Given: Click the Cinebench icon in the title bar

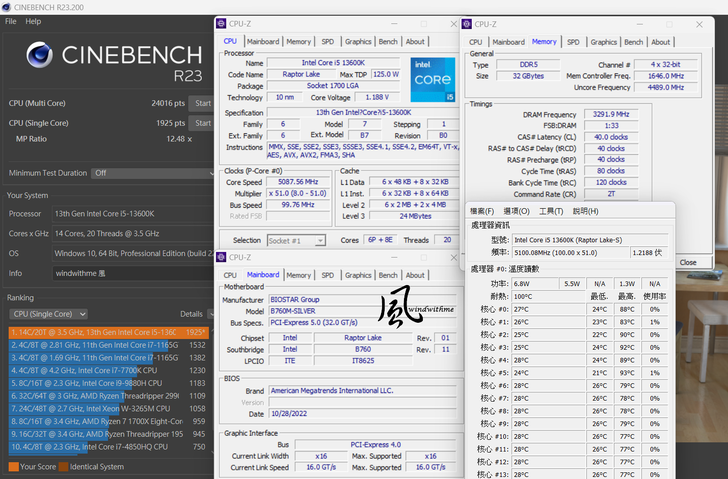Looking at the screenshot, I should pos(7,6).
